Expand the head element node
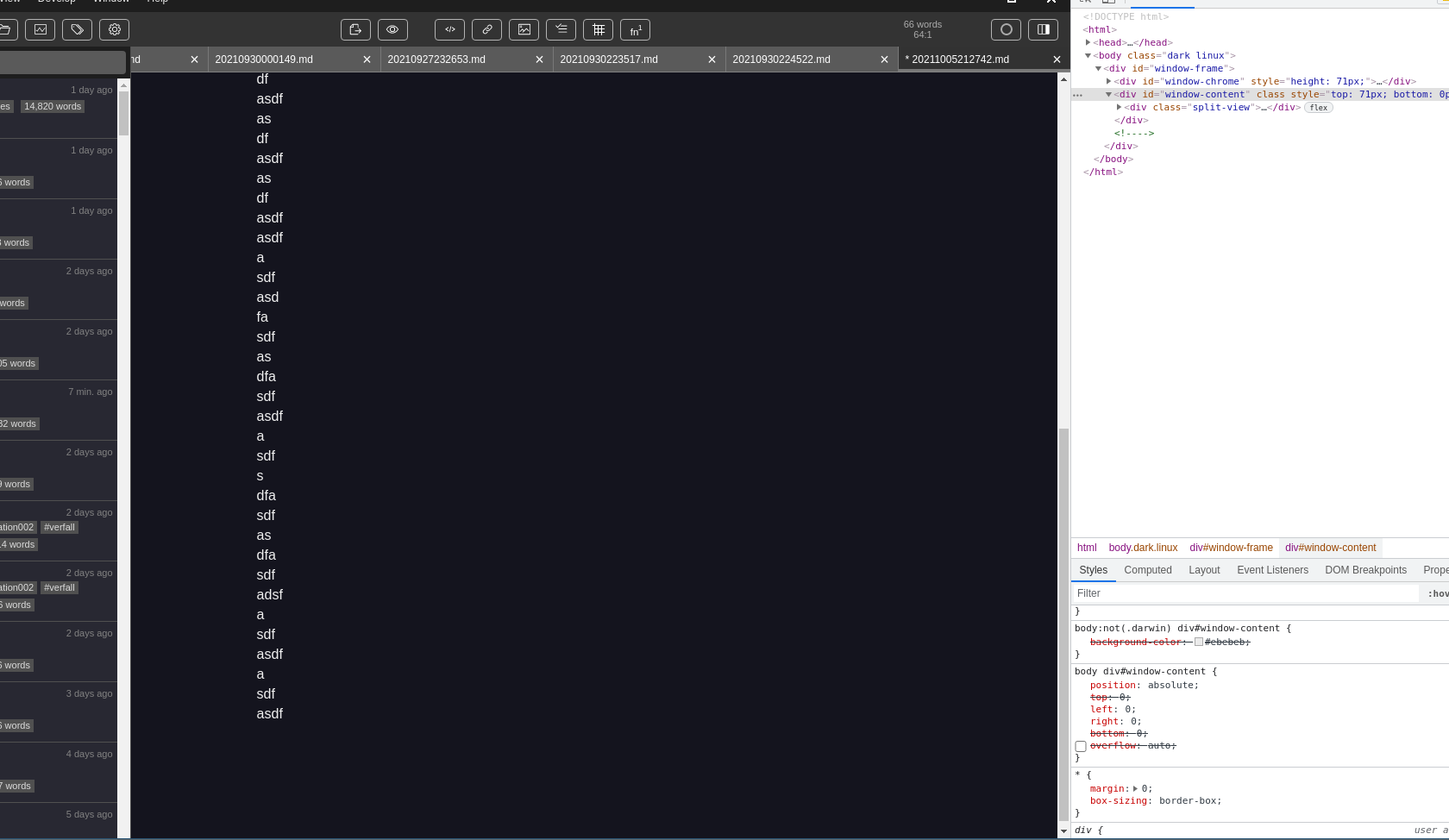The height and width of the screenshot is (840, 1449). click(1088, 42)
